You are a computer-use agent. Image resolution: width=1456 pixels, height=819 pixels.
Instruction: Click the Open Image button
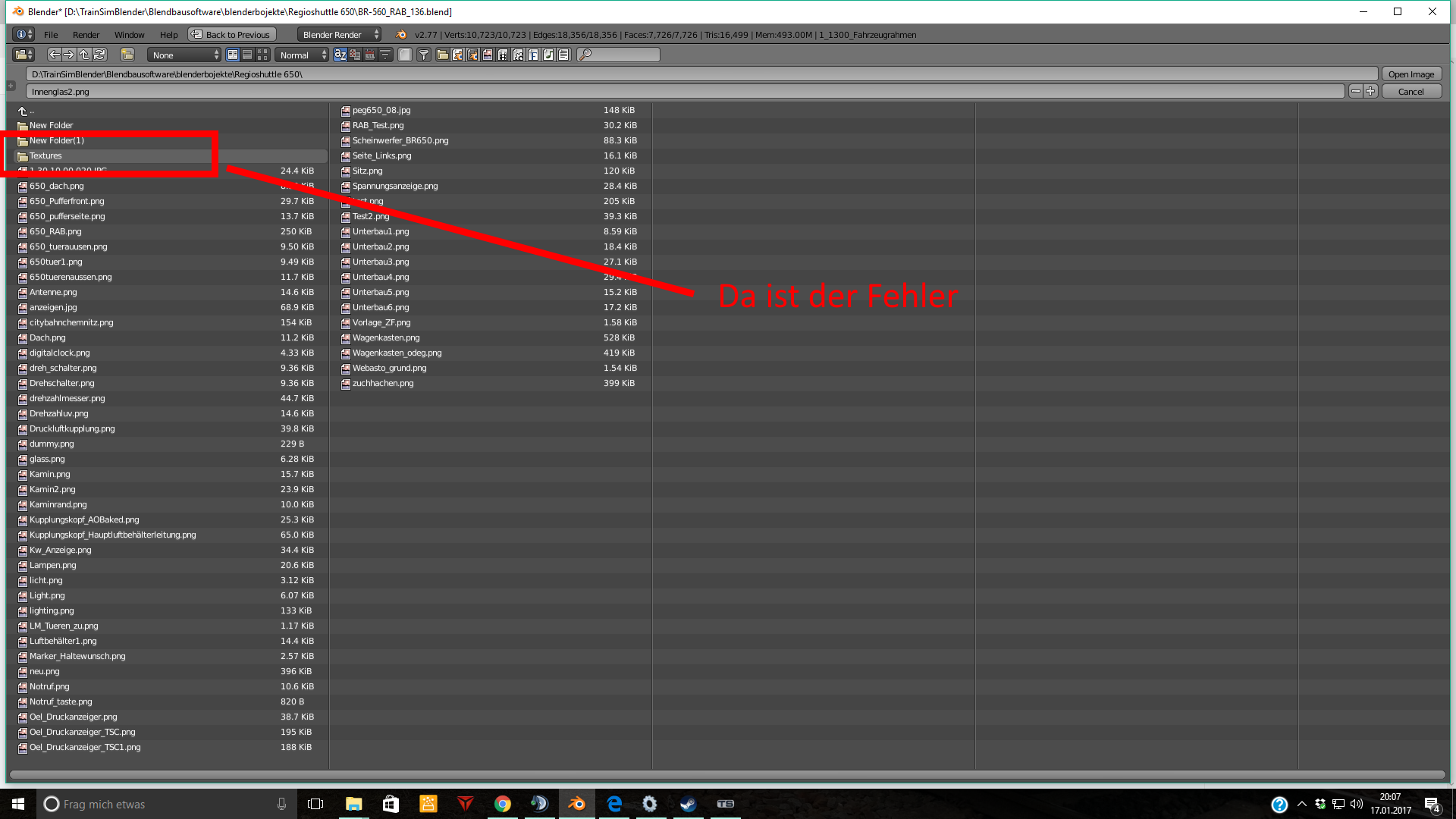(x=1410, y=74)
